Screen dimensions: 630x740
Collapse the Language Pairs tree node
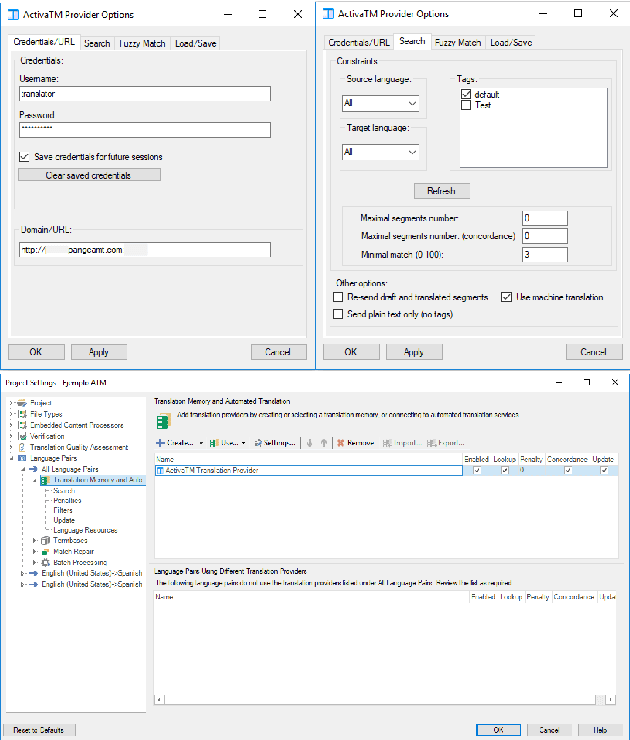pos(11,458)
